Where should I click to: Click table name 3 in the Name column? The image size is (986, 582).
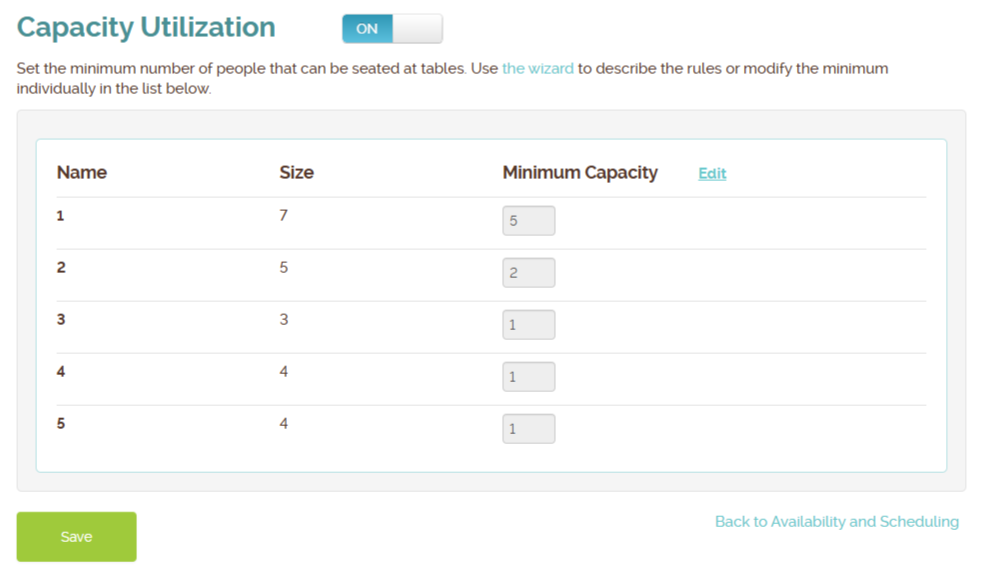(x=61, y=320)
